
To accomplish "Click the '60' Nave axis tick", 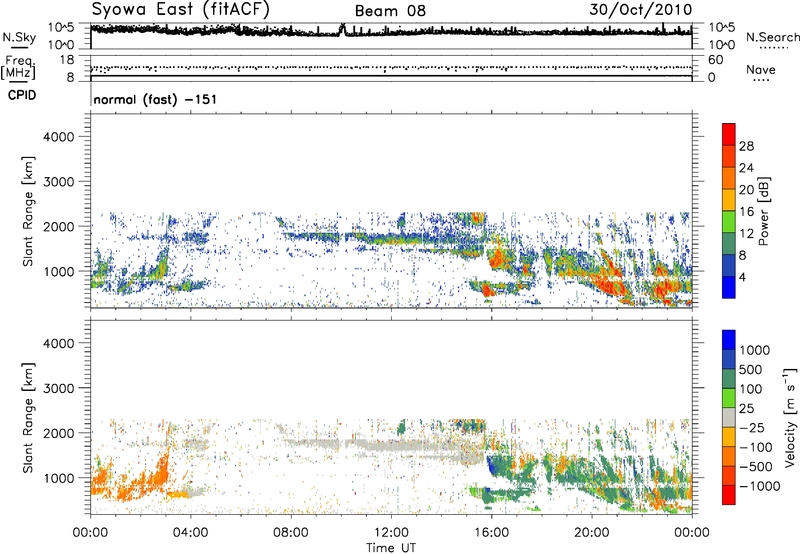I will tap(715, 60).
